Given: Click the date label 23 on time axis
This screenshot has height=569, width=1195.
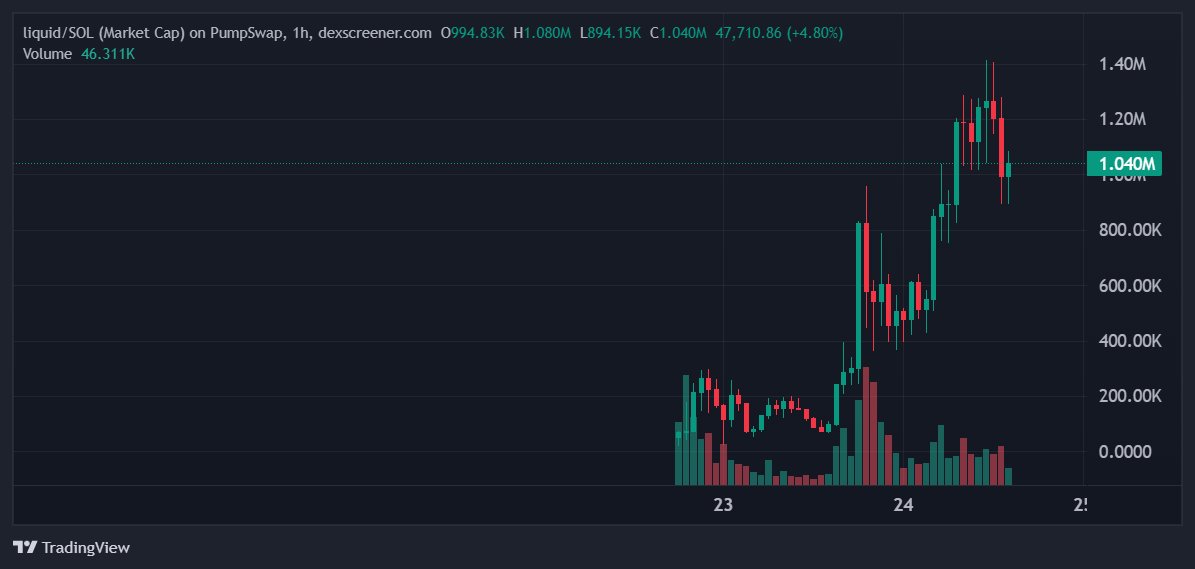Looking at the screenshot, I should (x=722, y=504).
